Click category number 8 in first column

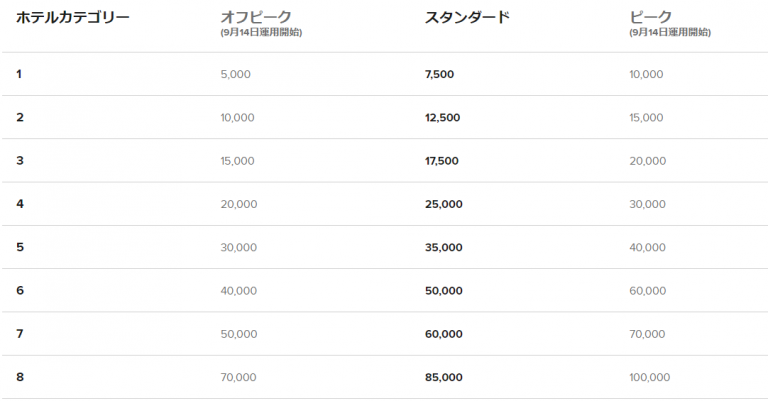[x=20, y=377]
